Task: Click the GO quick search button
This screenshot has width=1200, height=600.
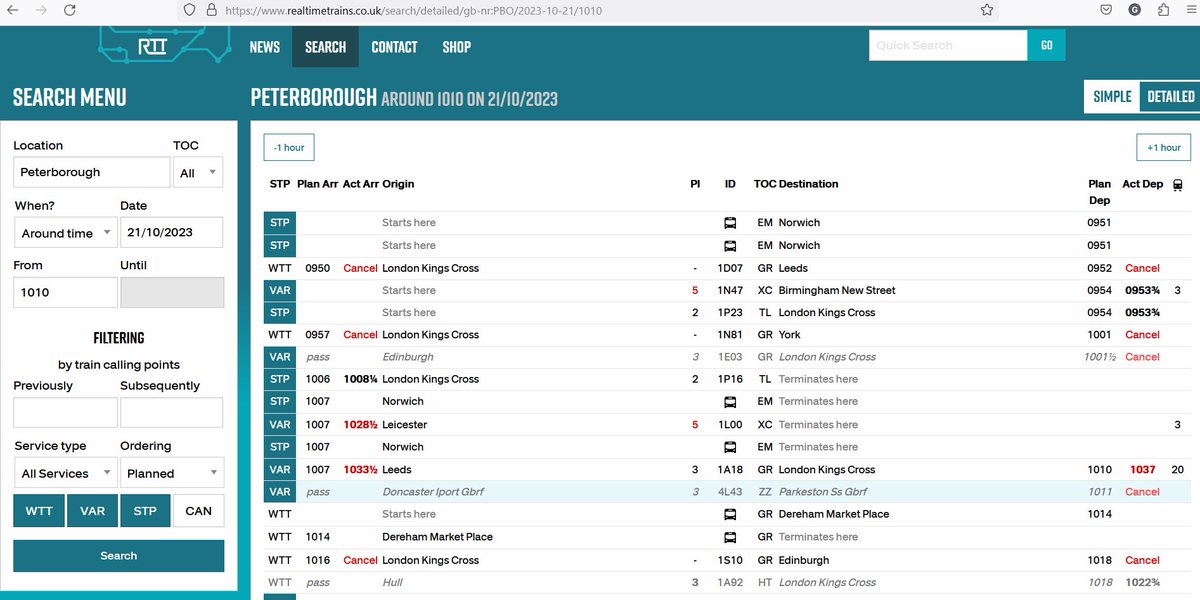Action: coord(1046,45)
